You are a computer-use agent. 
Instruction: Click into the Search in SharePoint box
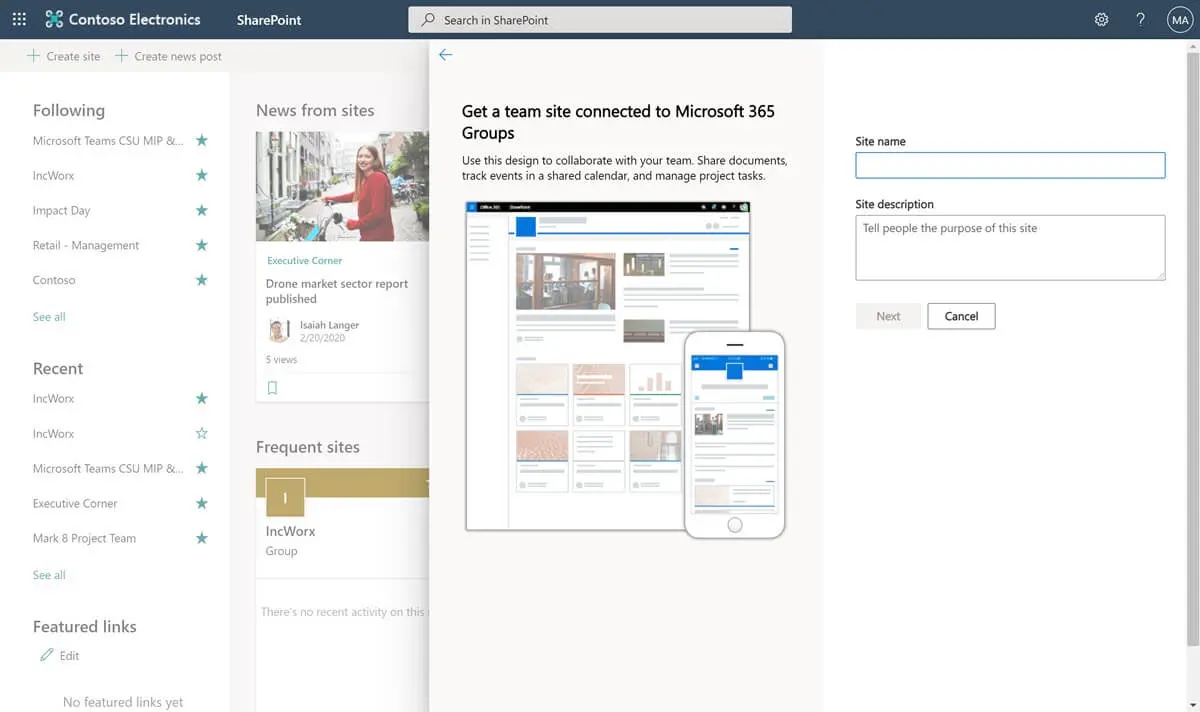(x=600, y=20)
